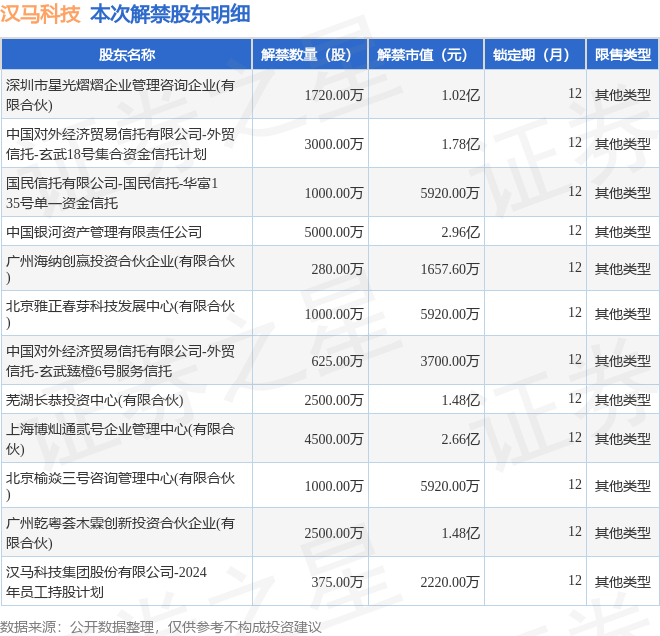The width and height of the screenshot is (660, 636).
Task: Click shareholder 芜湖长恭投资中心(有限合伙)
Action: (95, 400)
